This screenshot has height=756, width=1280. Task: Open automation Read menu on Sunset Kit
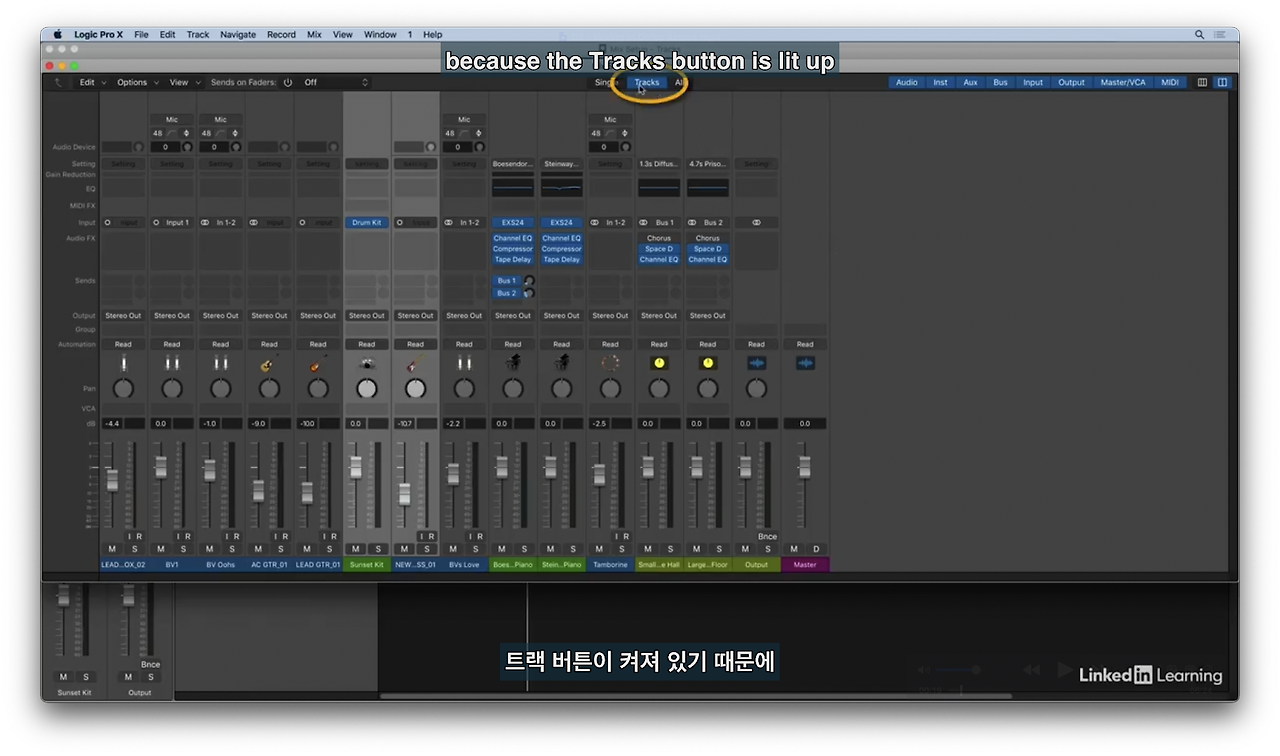coord(367,344)
